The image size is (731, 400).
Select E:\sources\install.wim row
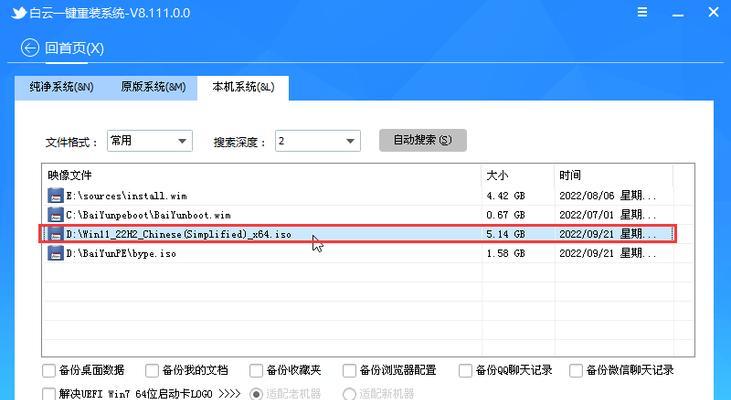click(357, 195)
